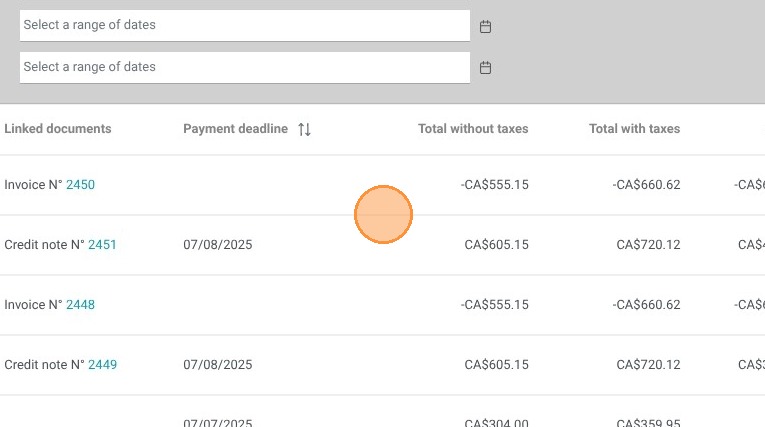
Task: Select -CA$555.15 in invoice 2448 row
Action: click(494, 305)
